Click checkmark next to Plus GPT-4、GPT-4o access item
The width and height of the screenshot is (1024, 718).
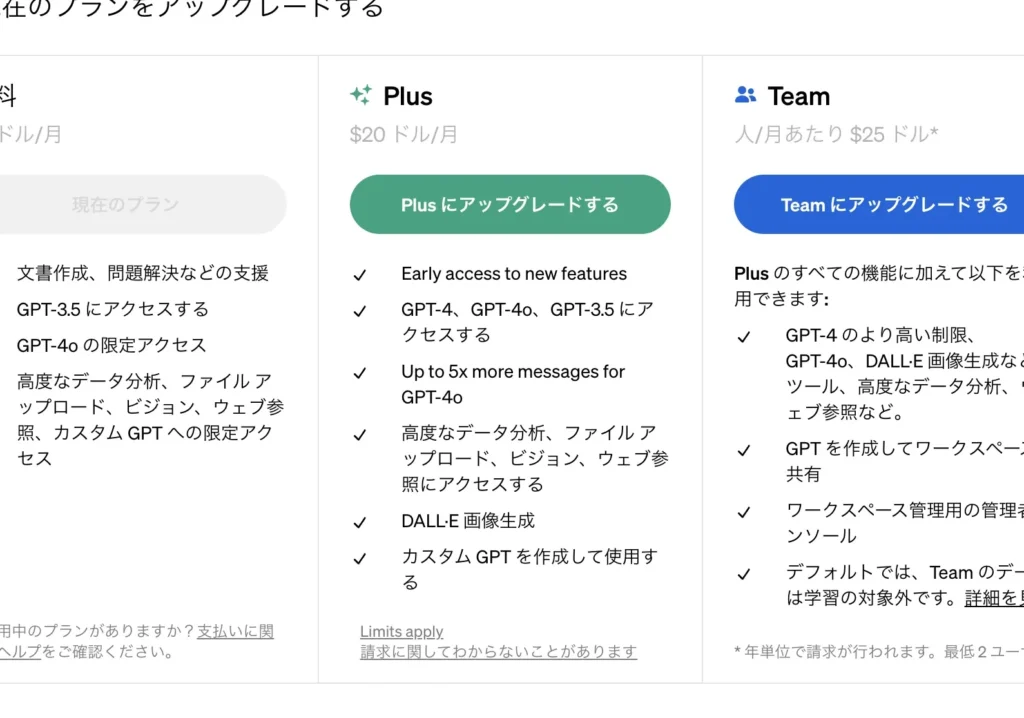pos(360,311)
